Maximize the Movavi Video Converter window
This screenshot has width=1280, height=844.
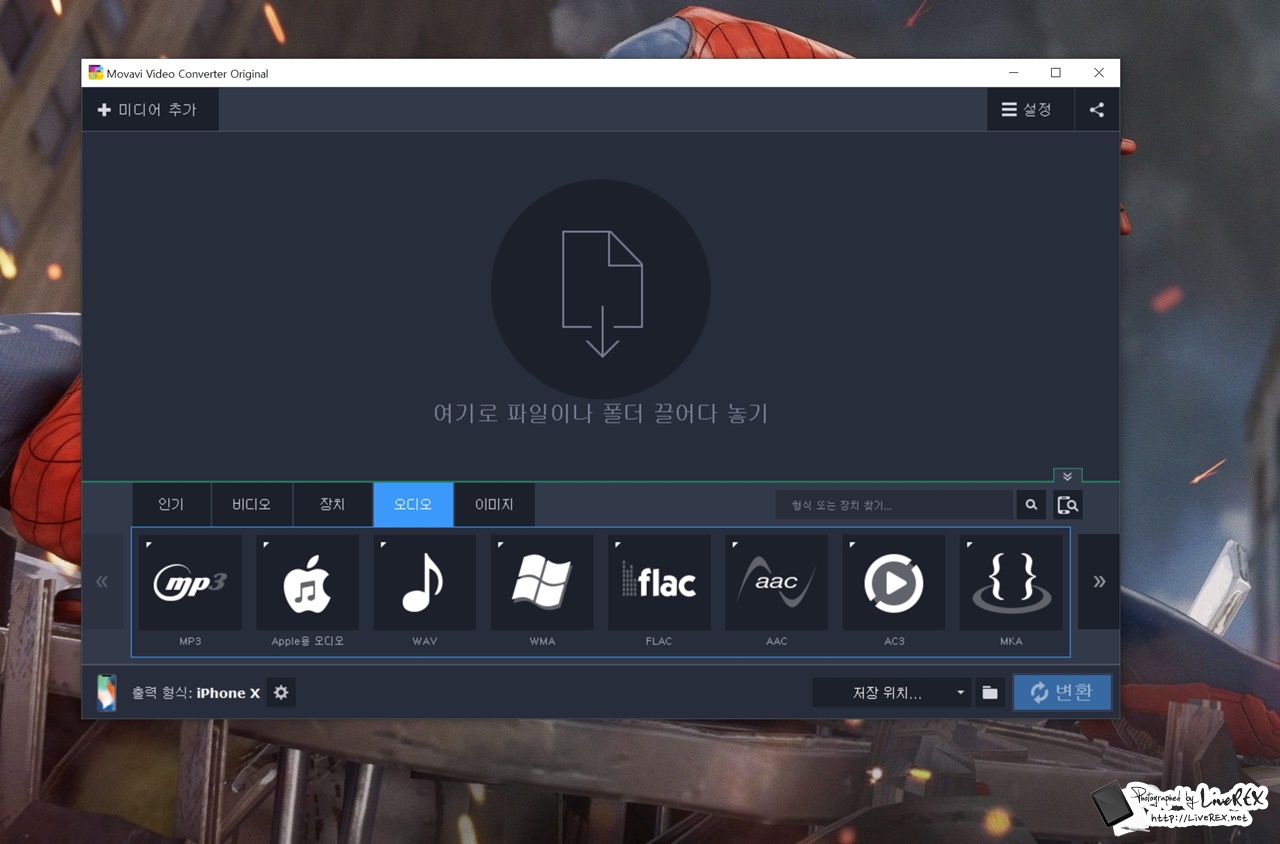tap(1055, 73)
